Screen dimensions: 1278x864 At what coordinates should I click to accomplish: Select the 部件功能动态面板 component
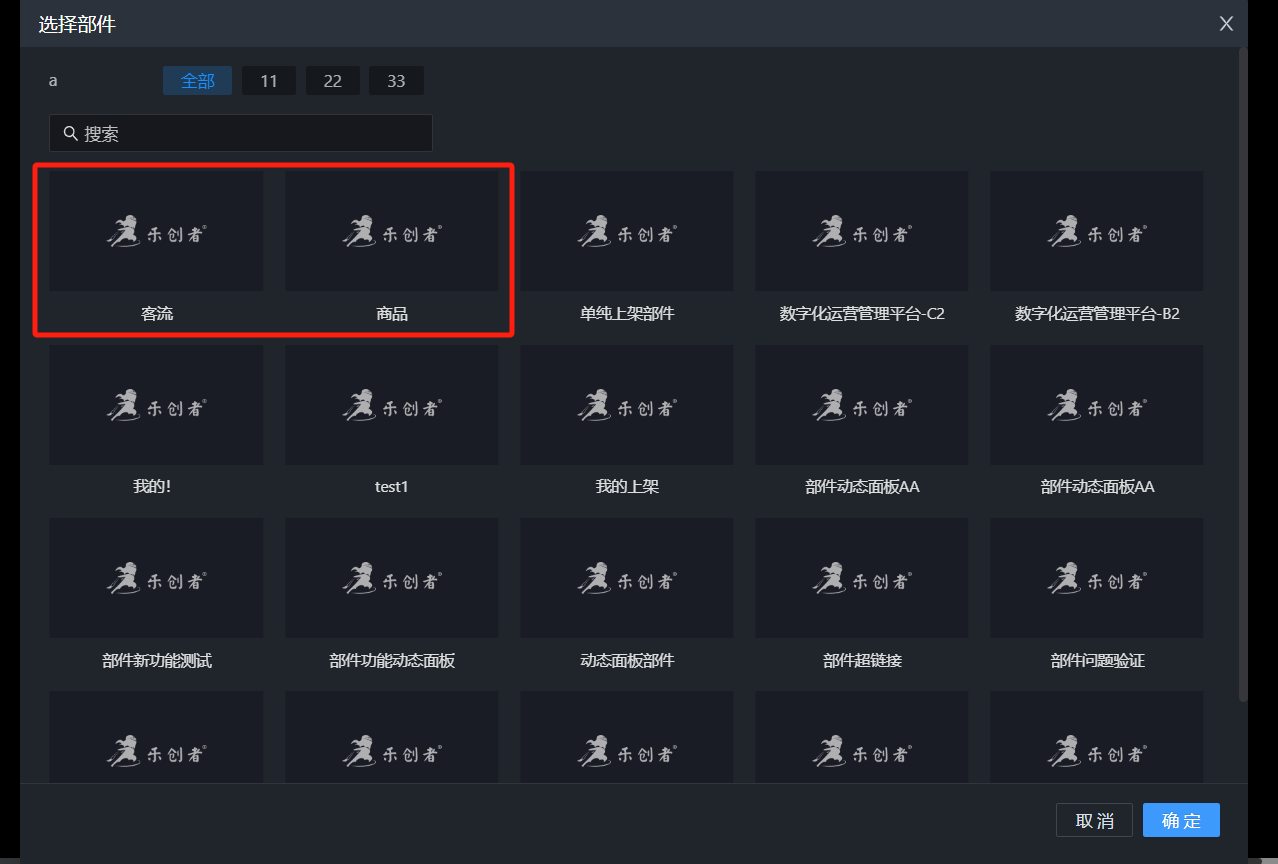[x=391, y=578]
